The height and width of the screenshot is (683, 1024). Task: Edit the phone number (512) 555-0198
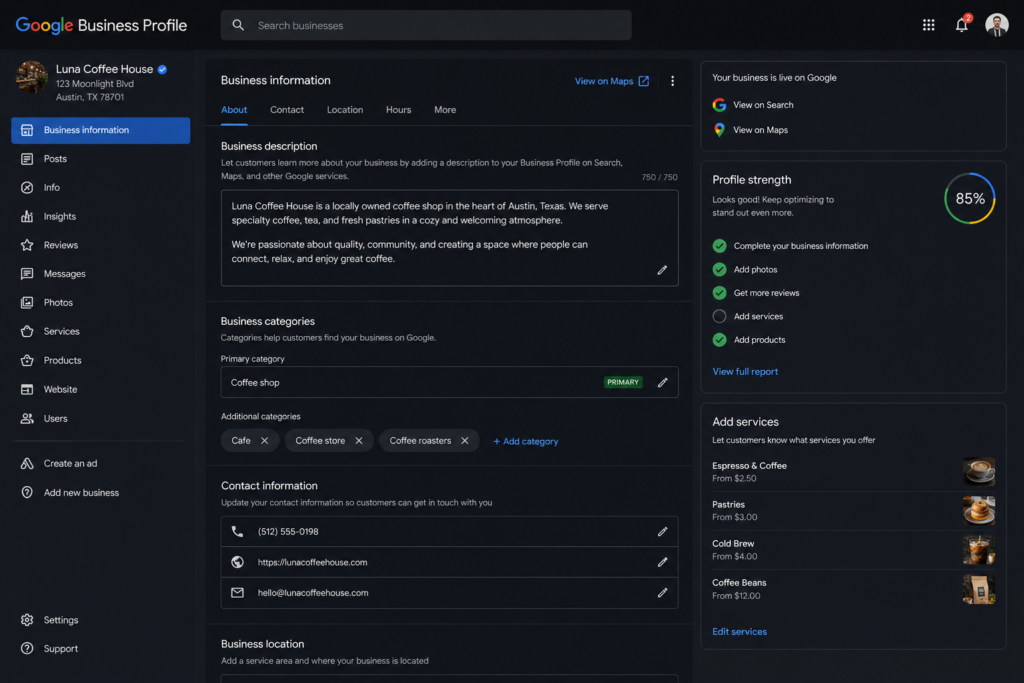tap(662, 532)
